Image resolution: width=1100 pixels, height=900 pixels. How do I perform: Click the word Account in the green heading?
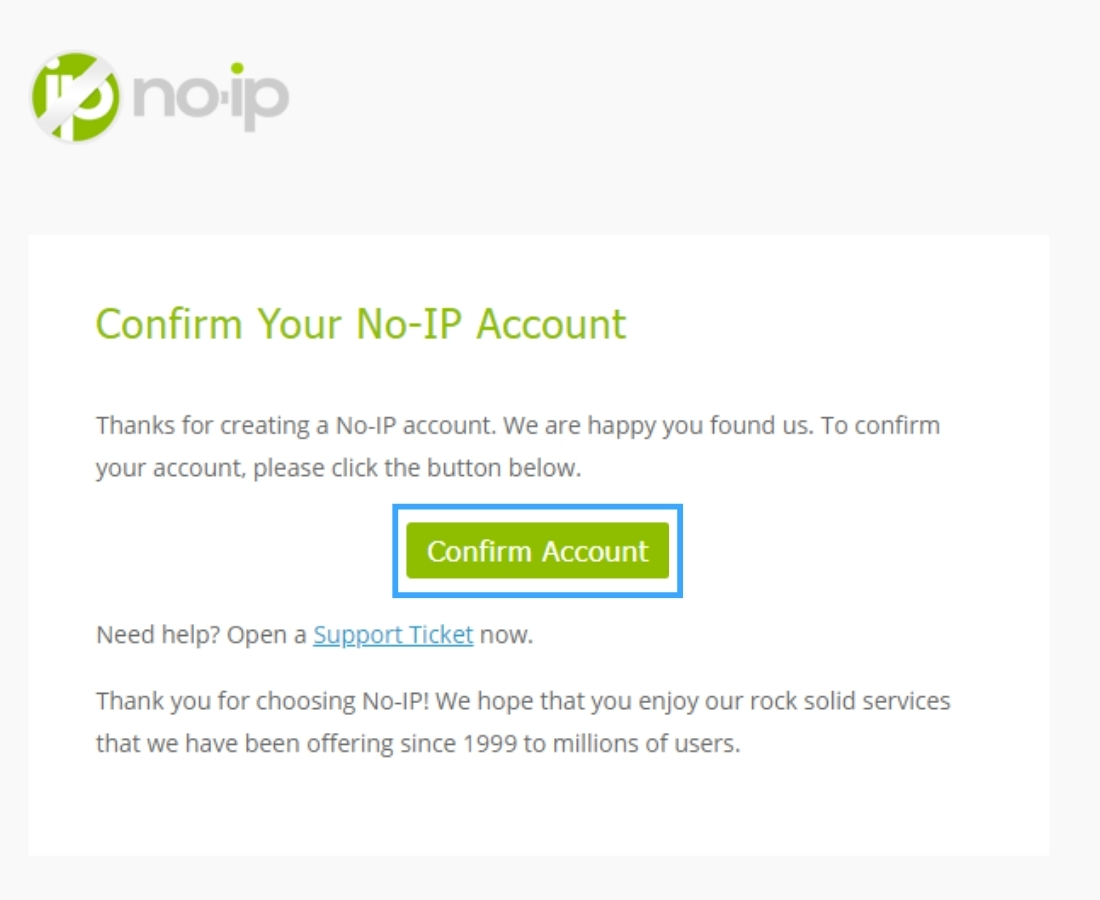tap(550, 324)
